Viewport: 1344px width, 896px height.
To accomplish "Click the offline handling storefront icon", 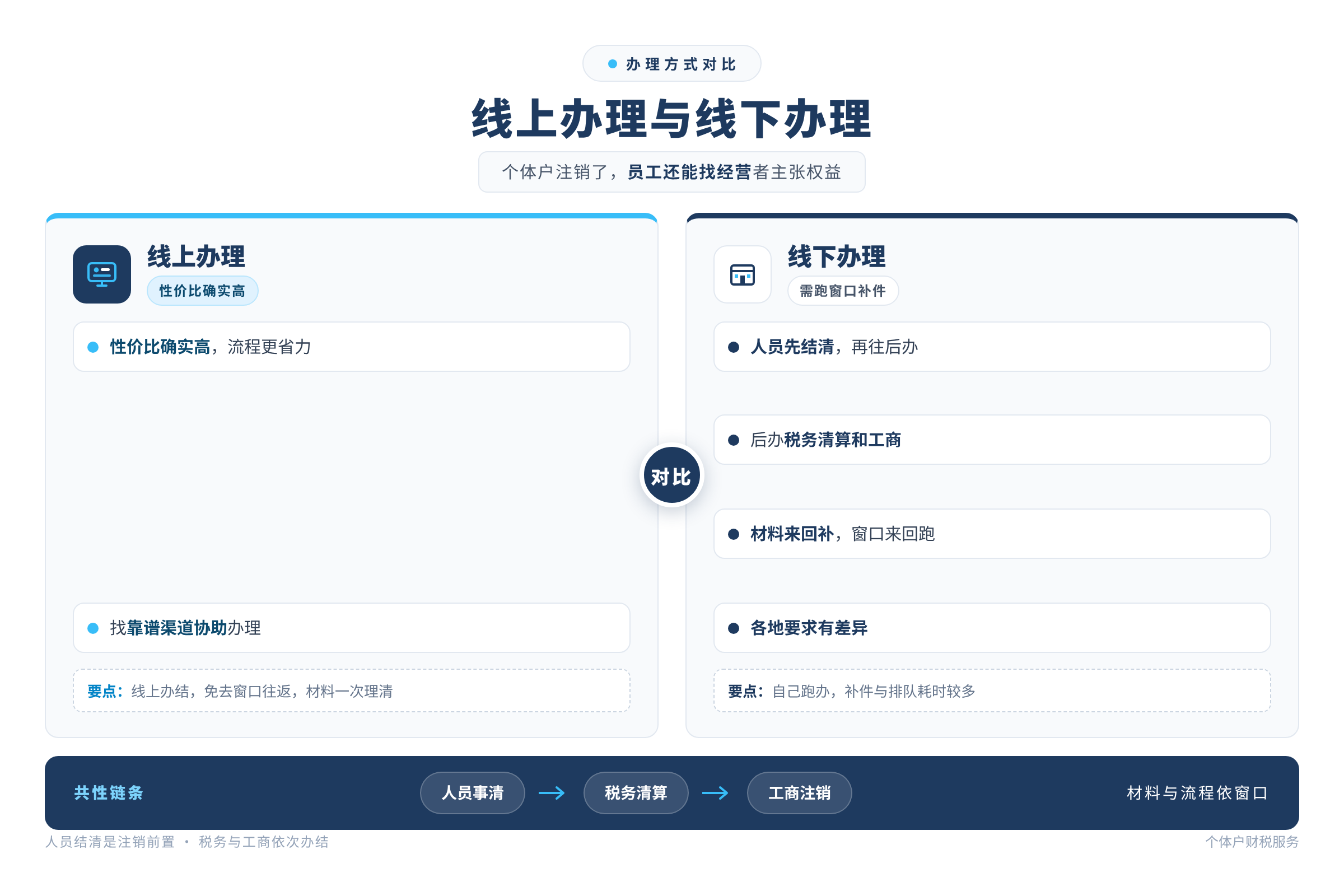I will pyautogui.click(x=743, y=274).
